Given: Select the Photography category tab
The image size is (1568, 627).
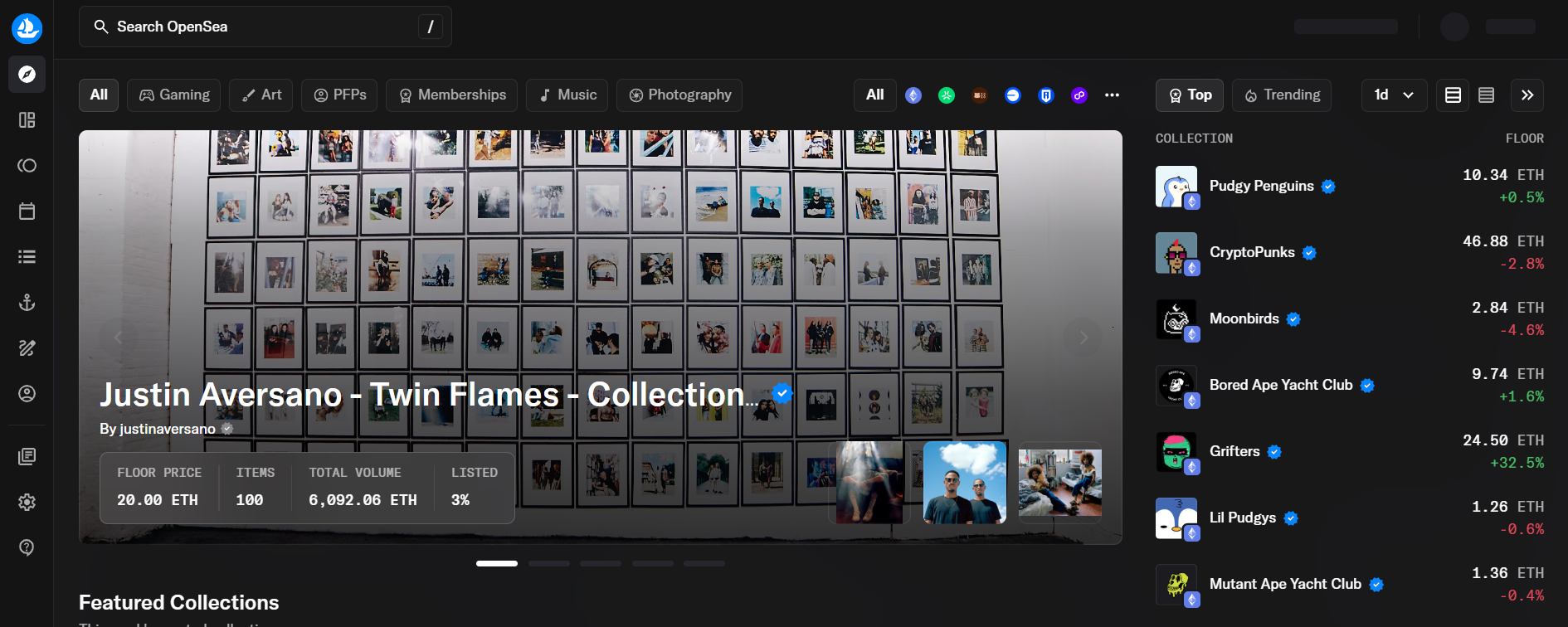Looking at the screenshot, I should tap(679, 95).
